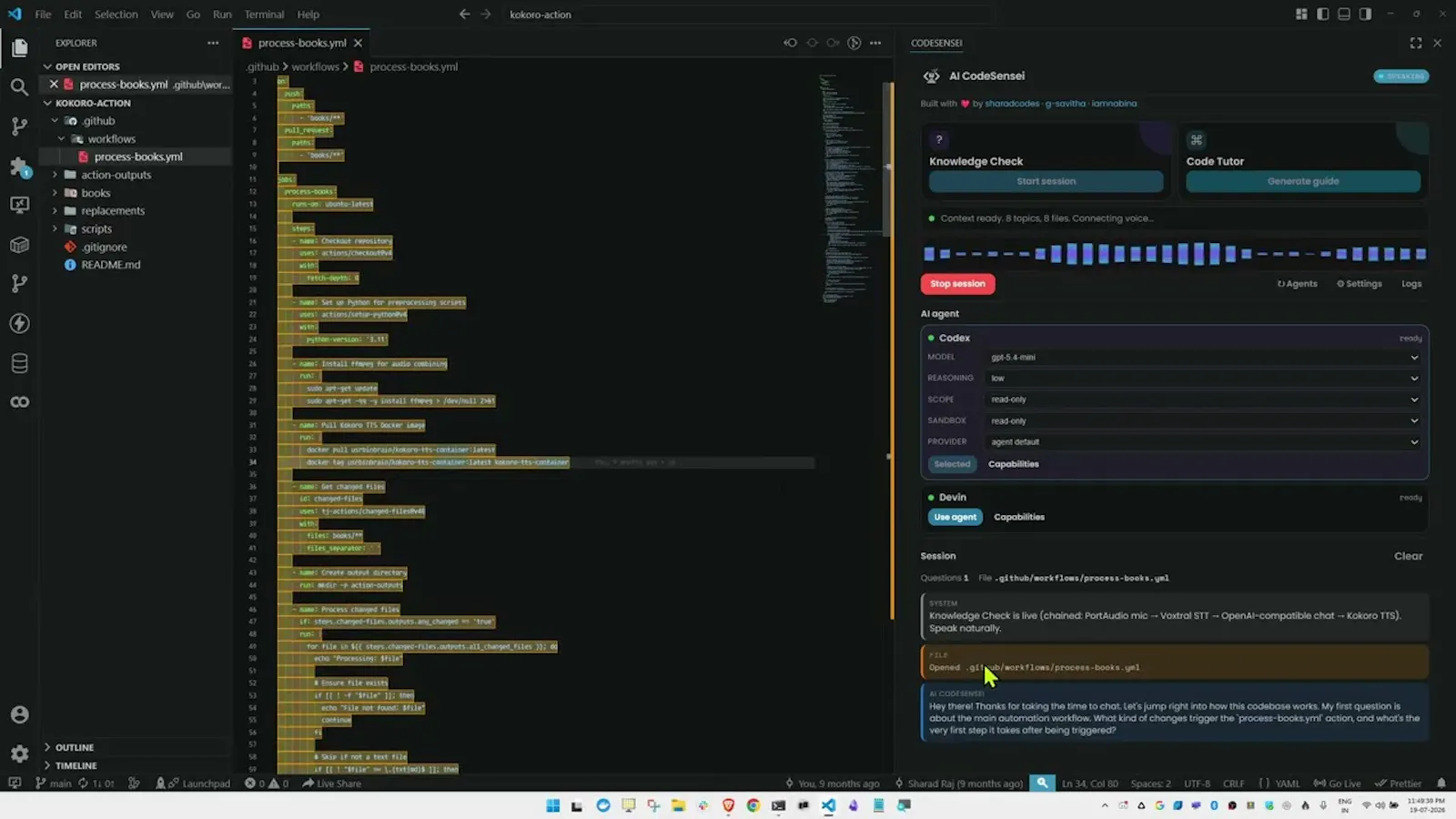
Task: Open the Remote Explorer activity bar icon
Action: [19, 206]
